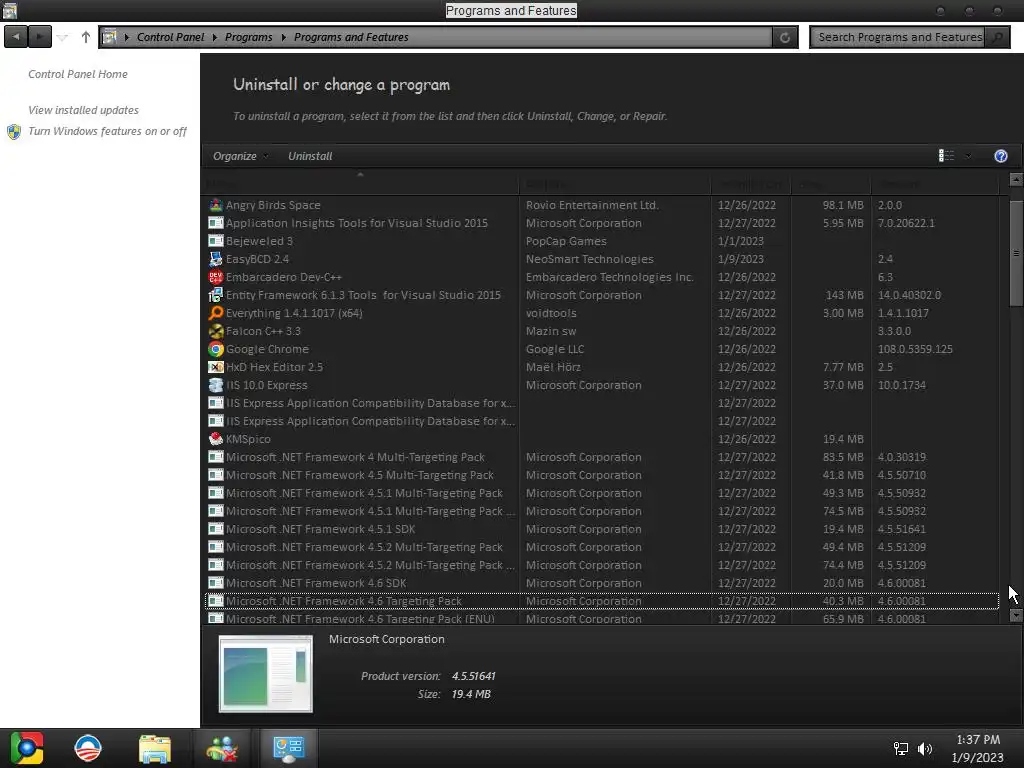Open File Explorer from the taskbar
Viewport: 1024px width, 768px height.
click(x=155, y=749)
